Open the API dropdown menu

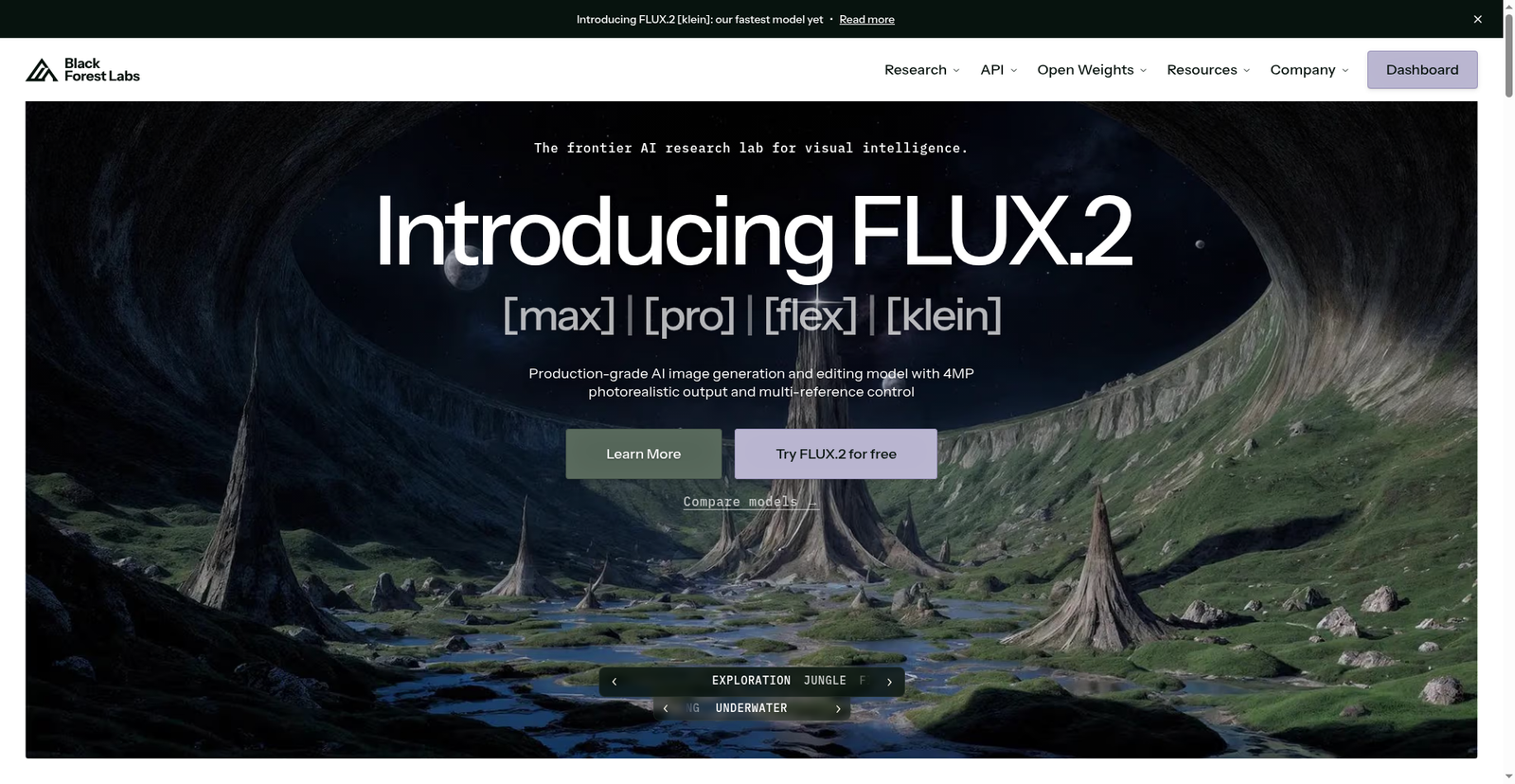999,70
